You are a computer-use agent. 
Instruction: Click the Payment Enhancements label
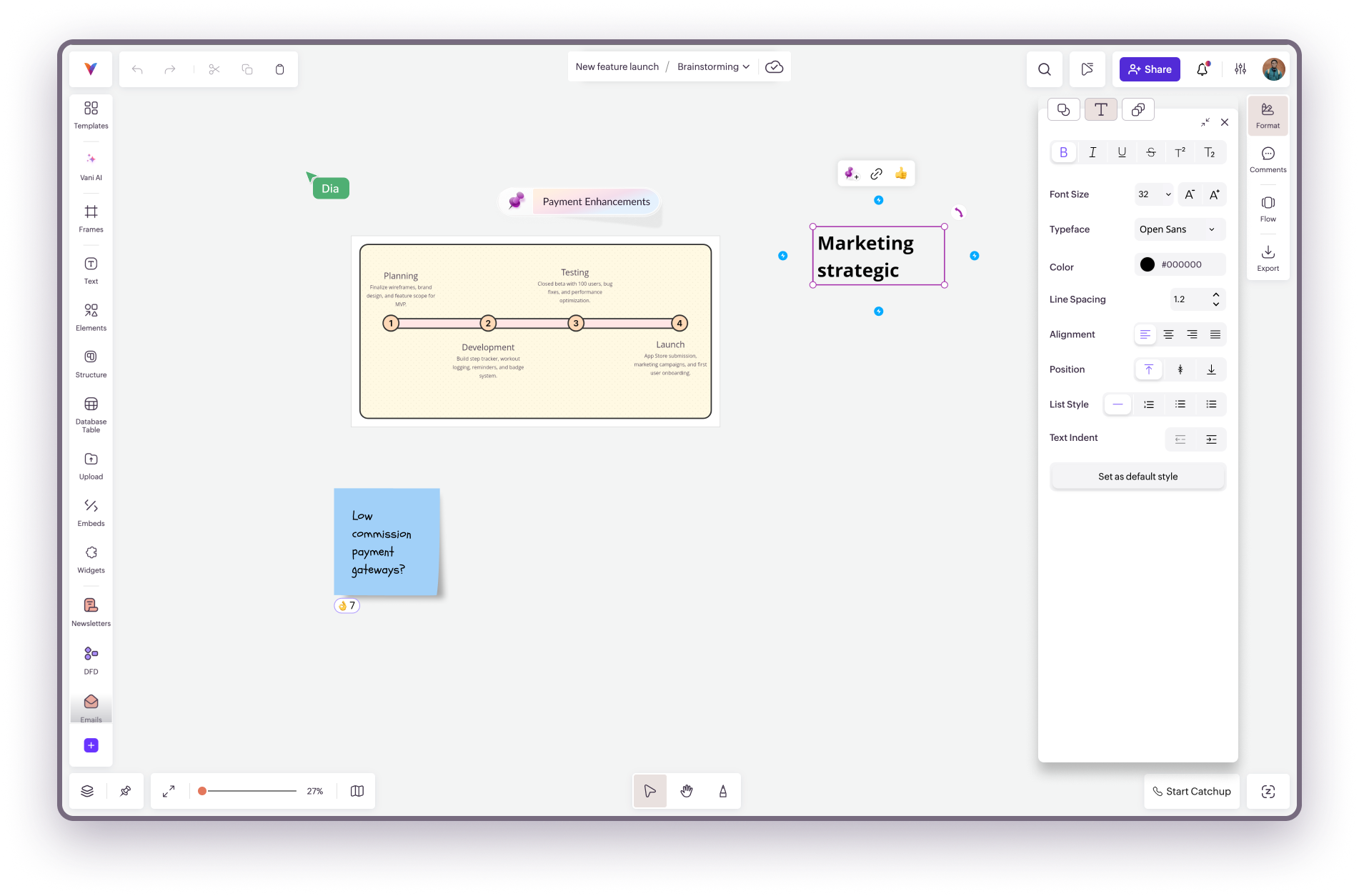(x=597, y=201)
